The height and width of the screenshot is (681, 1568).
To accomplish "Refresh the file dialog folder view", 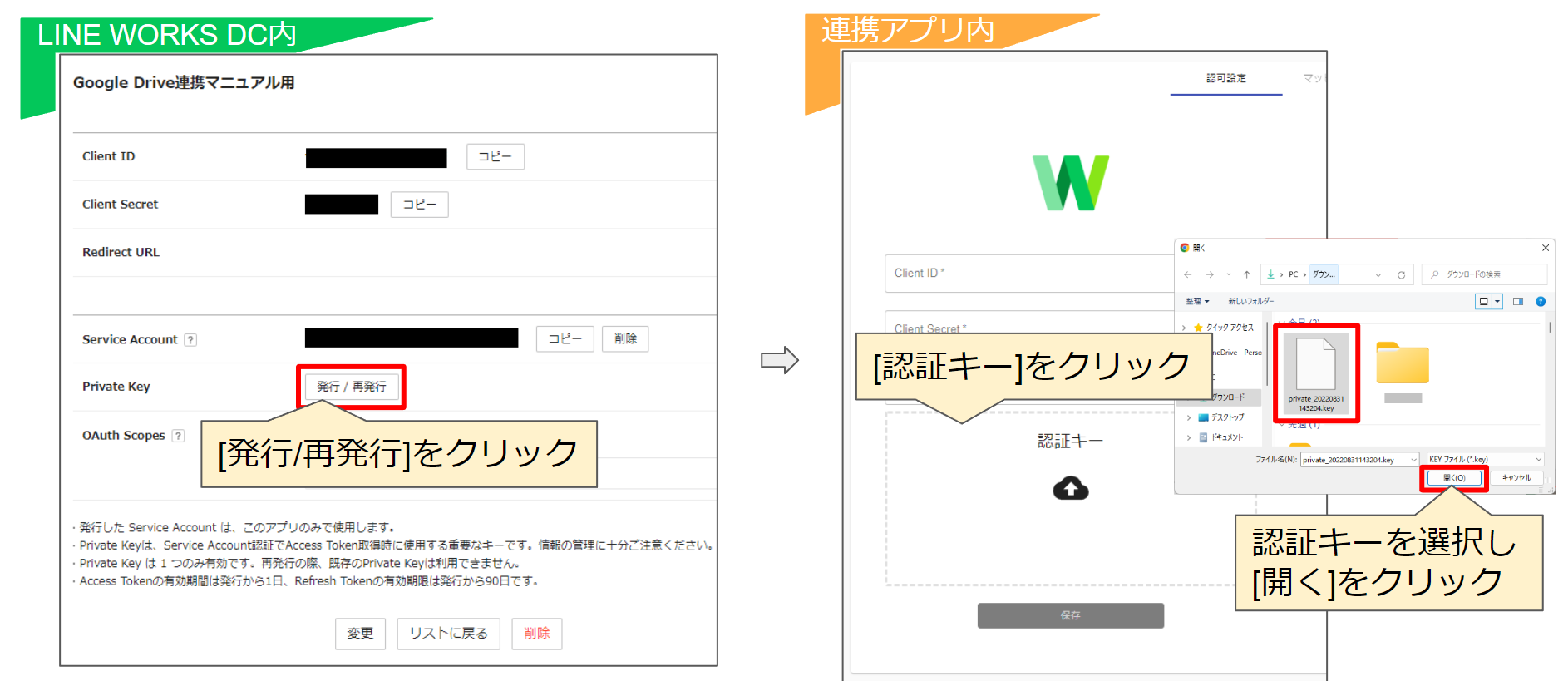I will [x=1401, y=274].
